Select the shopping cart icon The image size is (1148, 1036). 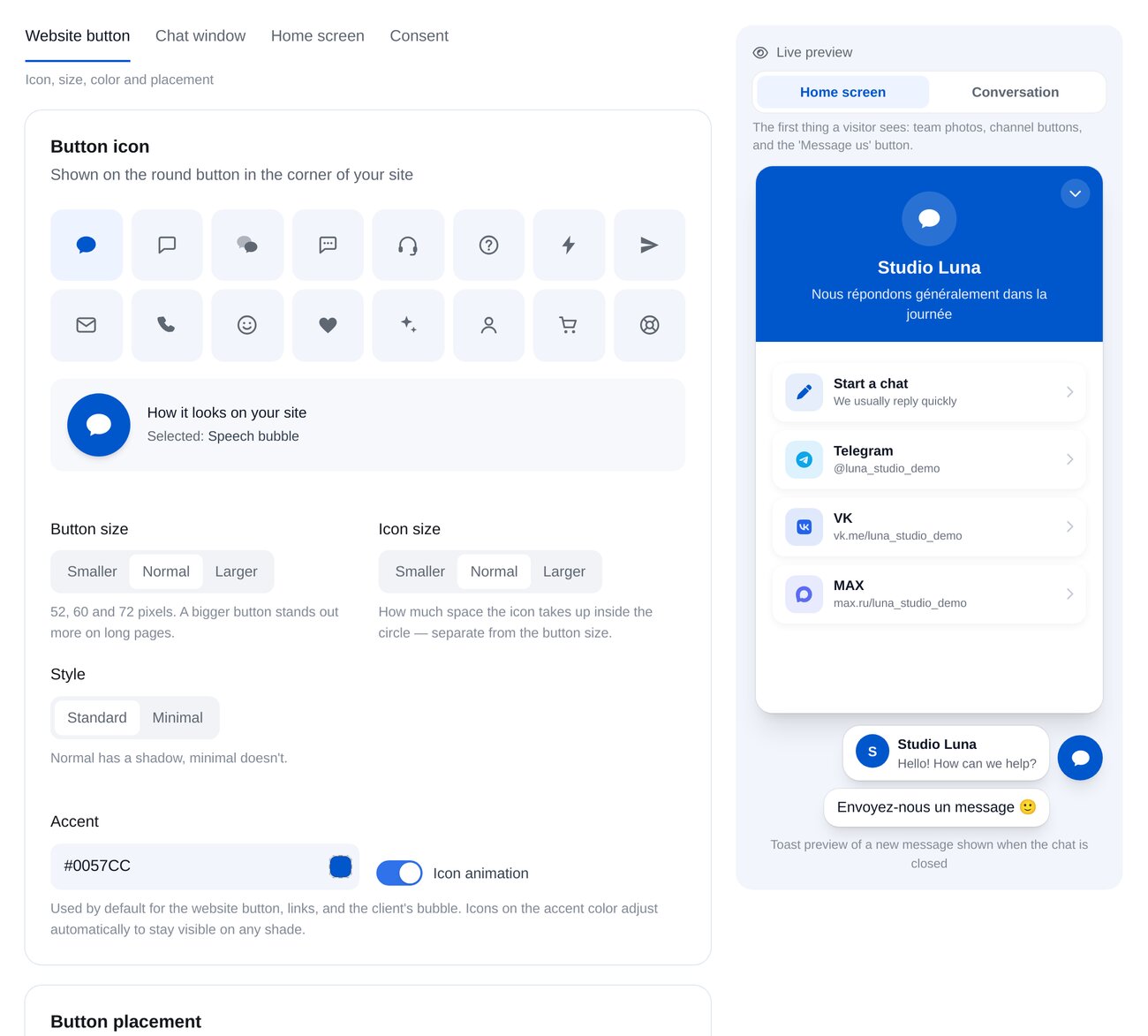569,325
